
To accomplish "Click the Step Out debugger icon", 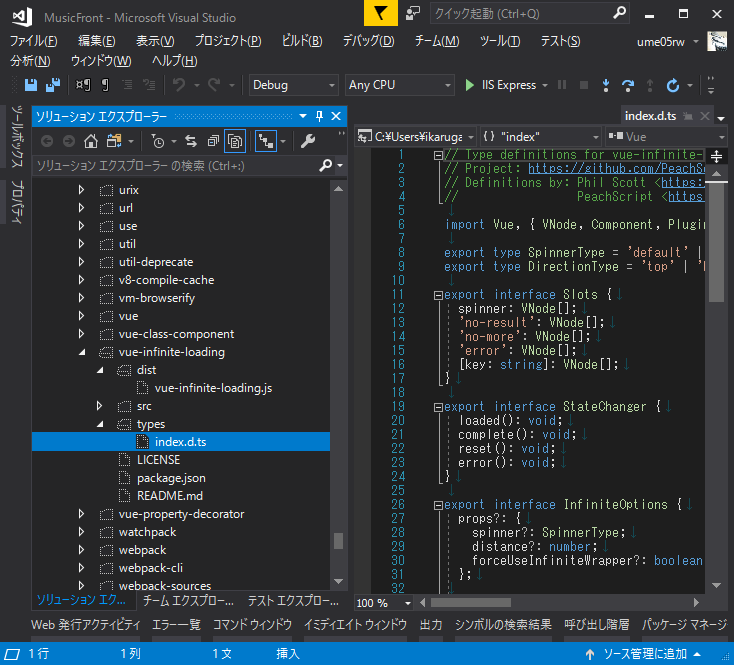I will coord(650,85).
